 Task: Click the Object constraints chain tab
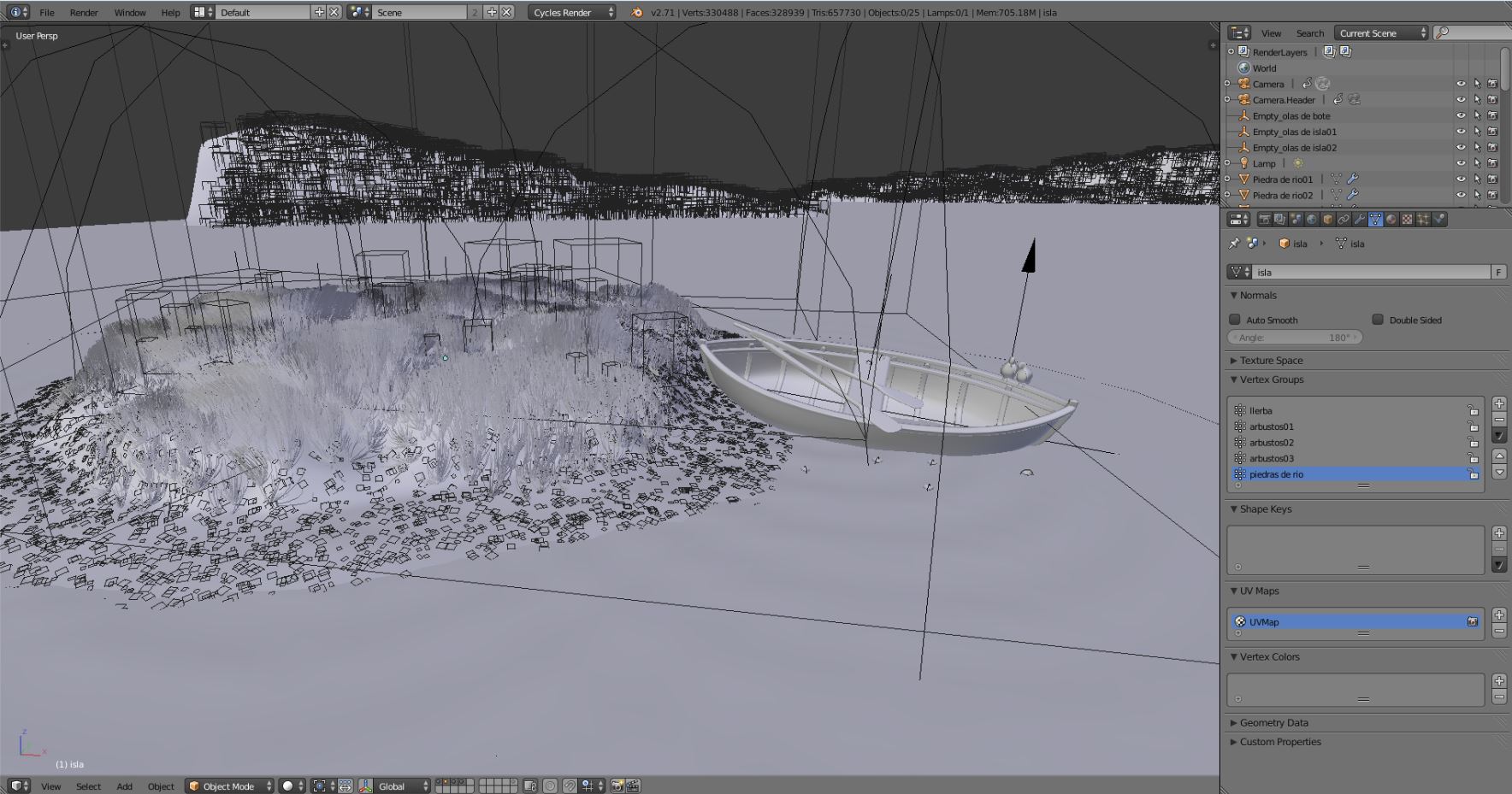(x=1344, y=220)
